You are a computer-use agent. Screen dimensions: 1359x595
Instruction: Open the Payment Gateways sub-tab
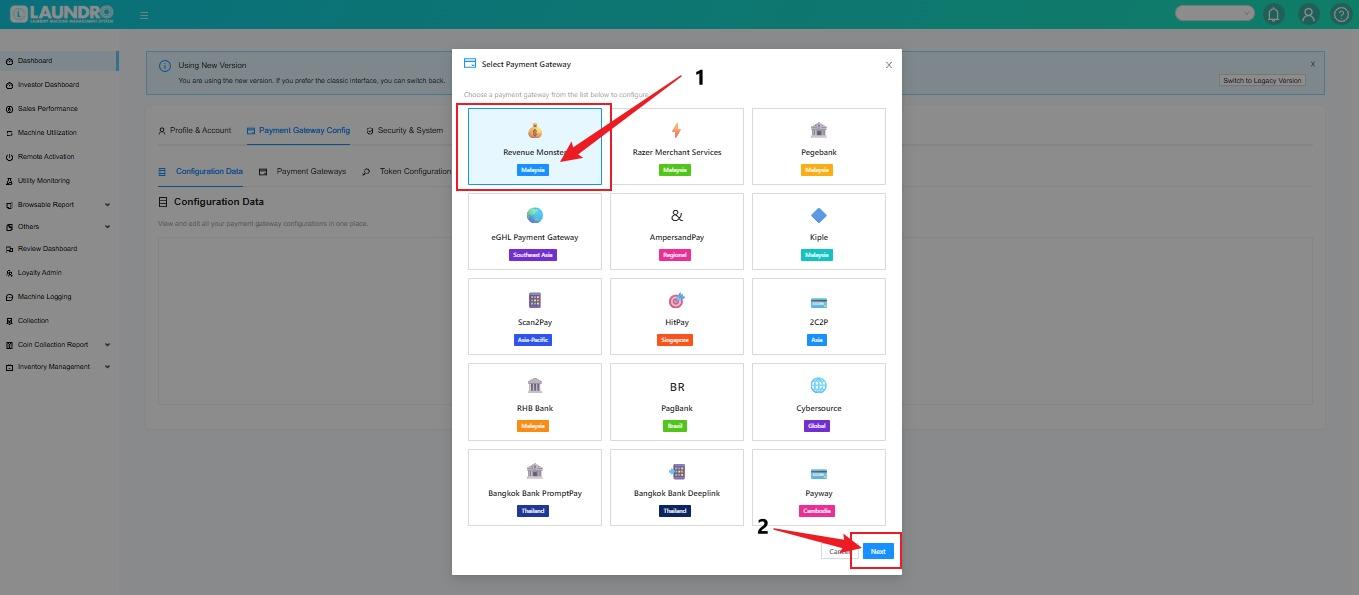[x=303, y=171]
